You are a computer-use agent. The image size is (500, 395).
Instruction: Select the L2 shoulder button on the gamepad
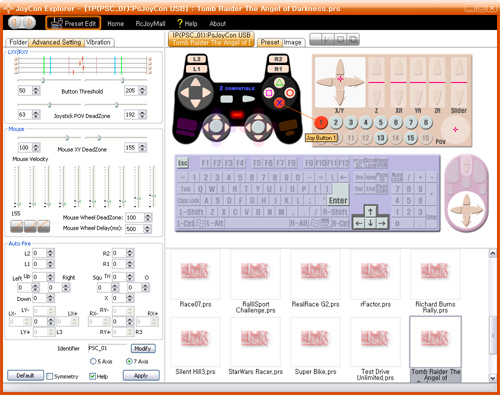197,59
